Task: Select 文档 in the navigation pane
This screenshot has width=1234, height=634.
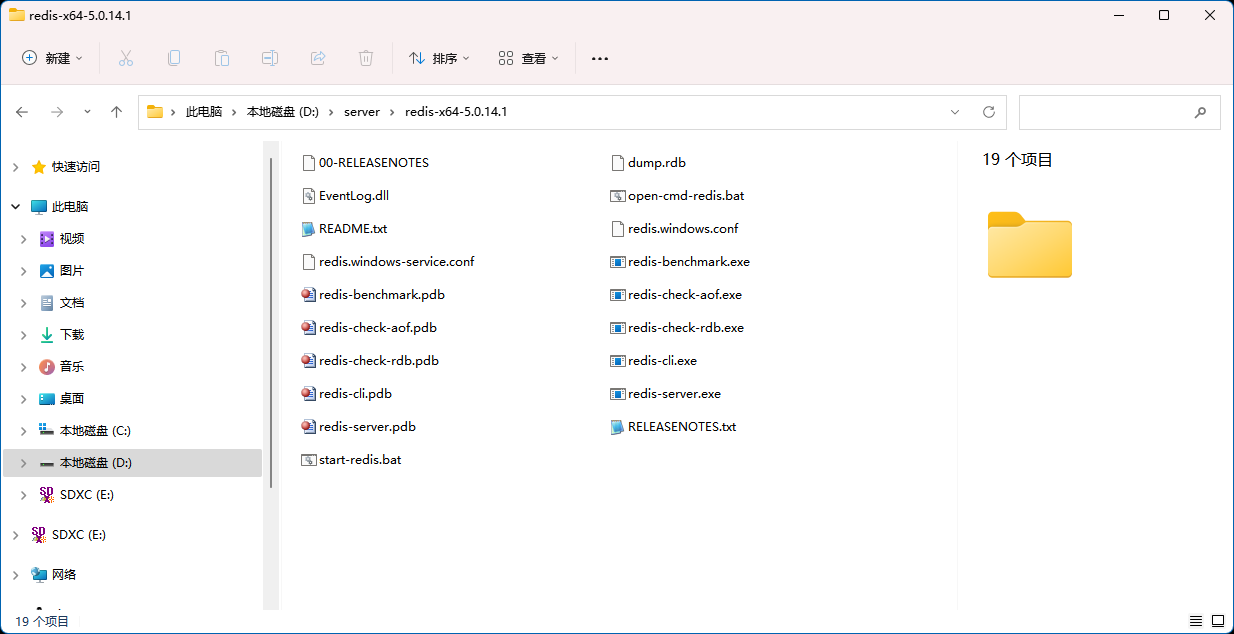Action: coord(72,303)
